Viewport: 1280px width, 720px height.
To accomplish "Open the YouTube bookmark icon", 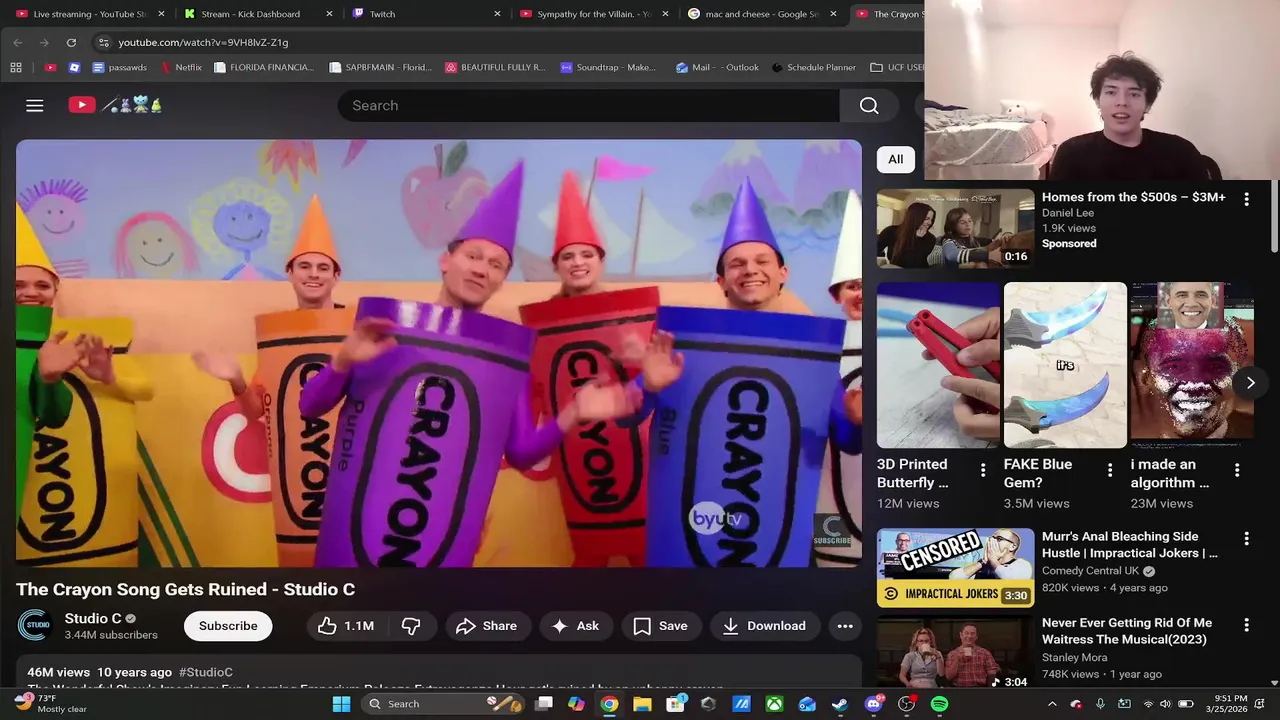I will point(50,67).
